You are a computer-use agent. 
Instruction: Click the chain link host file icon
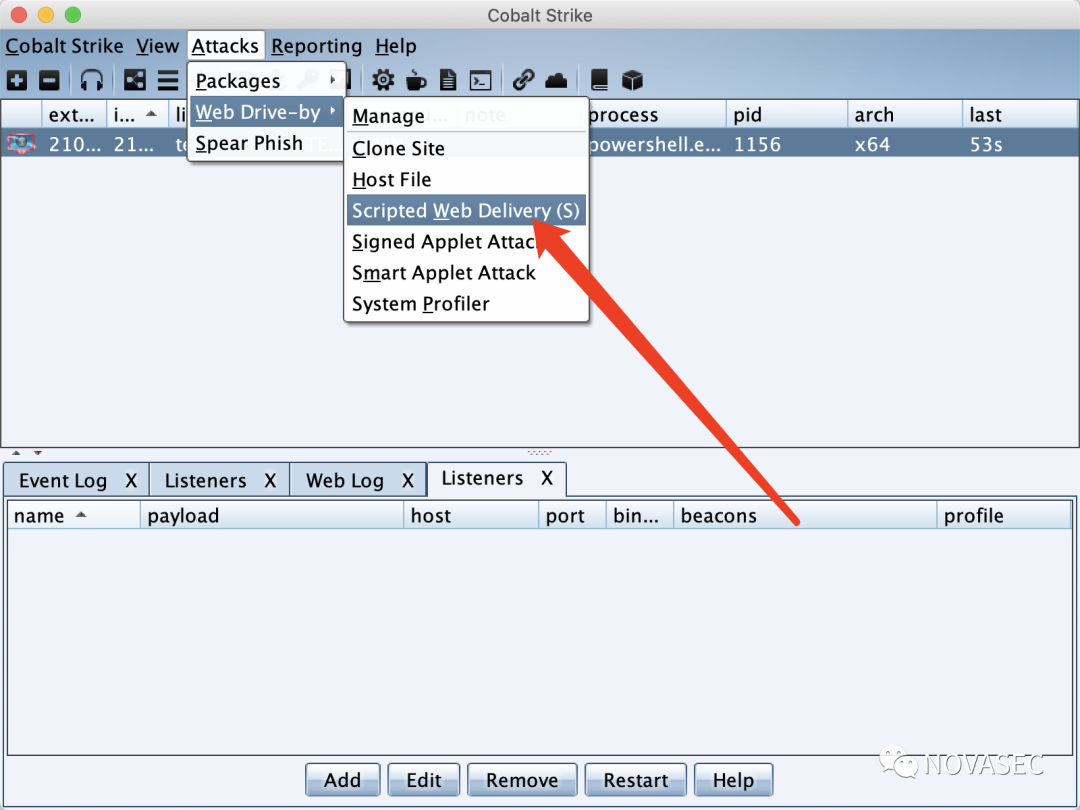[523, 81]
